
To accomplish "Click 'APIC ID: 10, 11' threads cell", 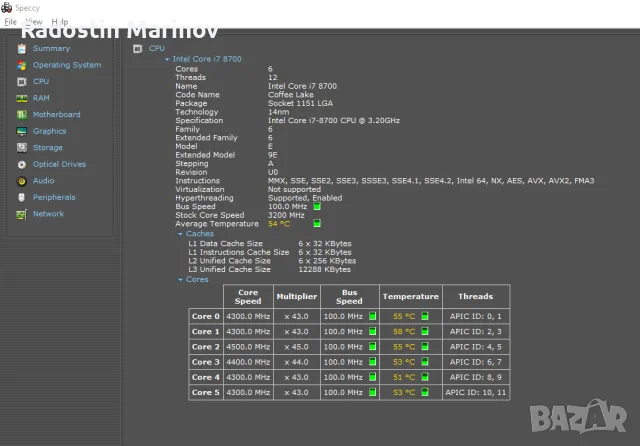I will [476, 393].
